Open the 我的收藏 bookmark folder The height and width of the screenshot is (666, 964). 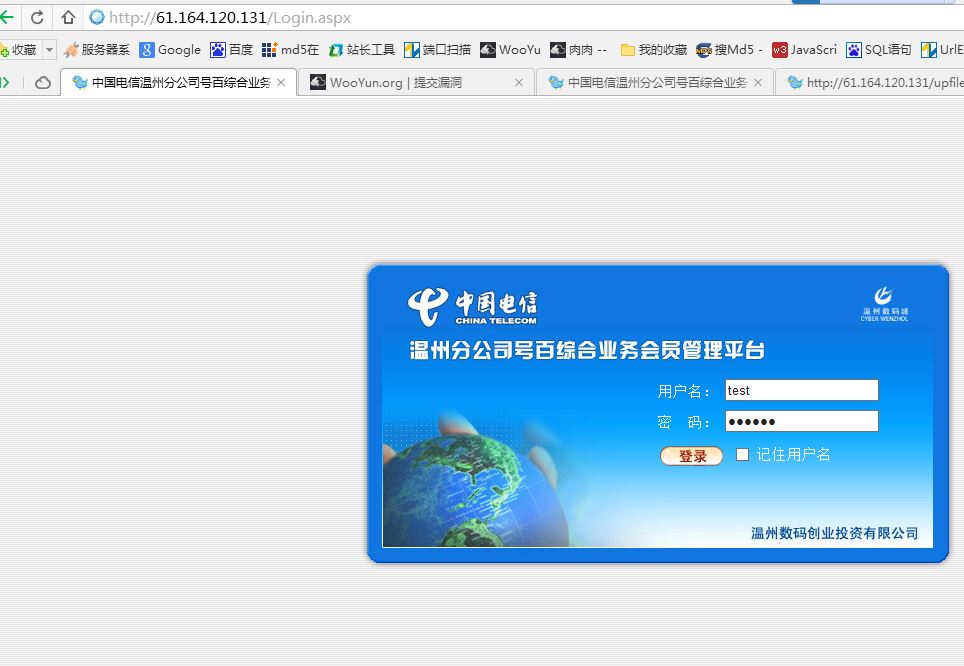click(x=654, y=50)
